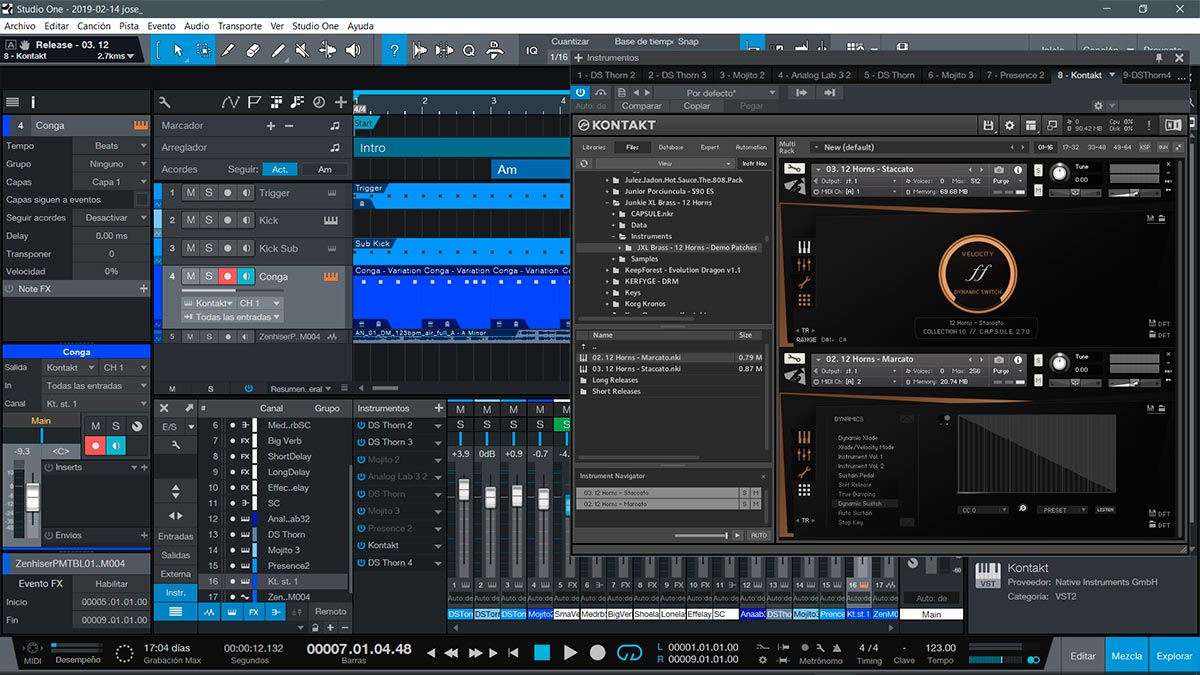Click the camera snapshot icon on Staccato instrument
The height and width of the screenshot is (675, 1200).
pyautogui.click(x=998, y=170)
